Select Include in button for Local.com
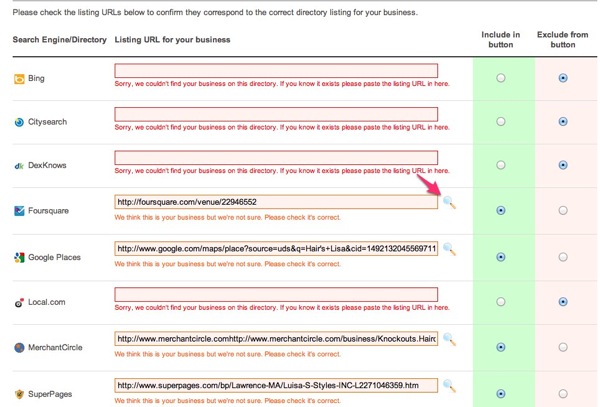The width and height of the screenshot is (600, 407). pyautogui.click(x=501, y=302)
